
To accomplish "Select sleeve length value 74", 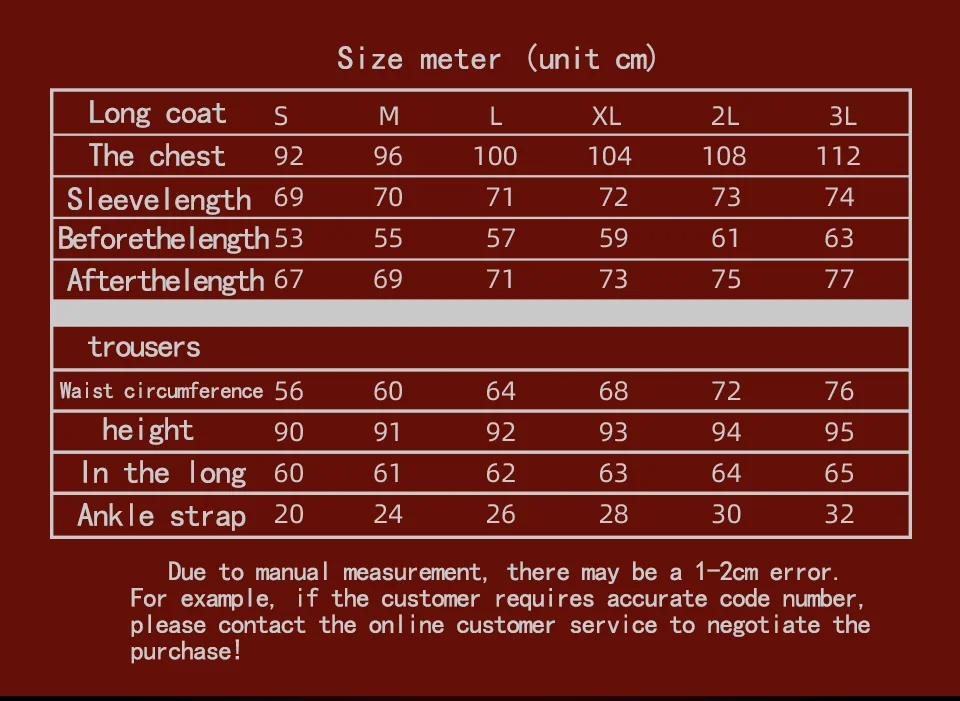I will [839, 197].
